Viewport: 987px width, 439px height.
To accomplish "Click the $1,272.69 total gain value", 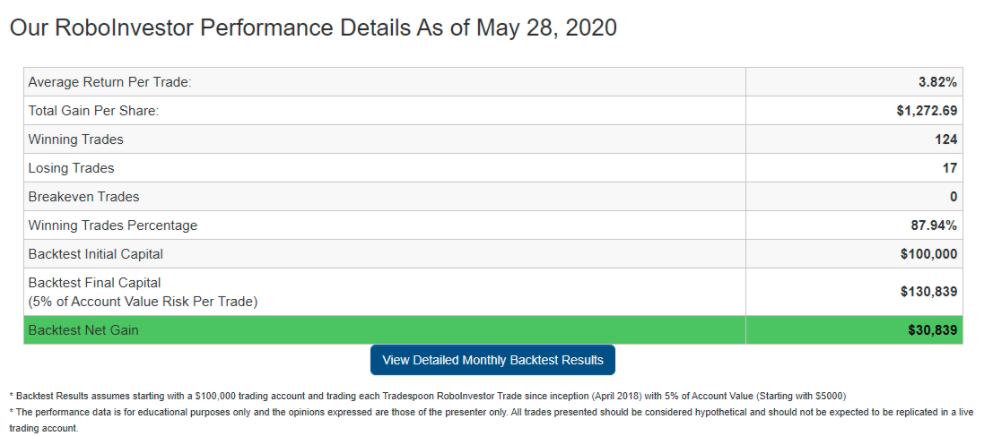I will point(927,111).
